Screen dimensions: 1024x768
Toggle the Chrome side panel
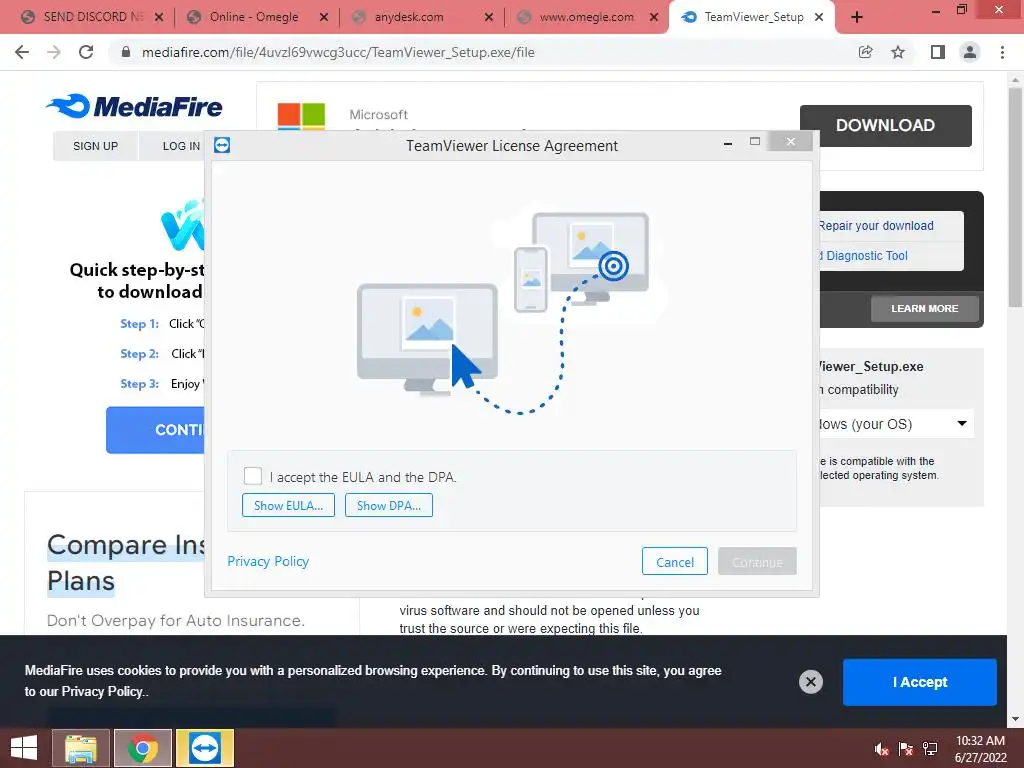(x=938, y=52)
